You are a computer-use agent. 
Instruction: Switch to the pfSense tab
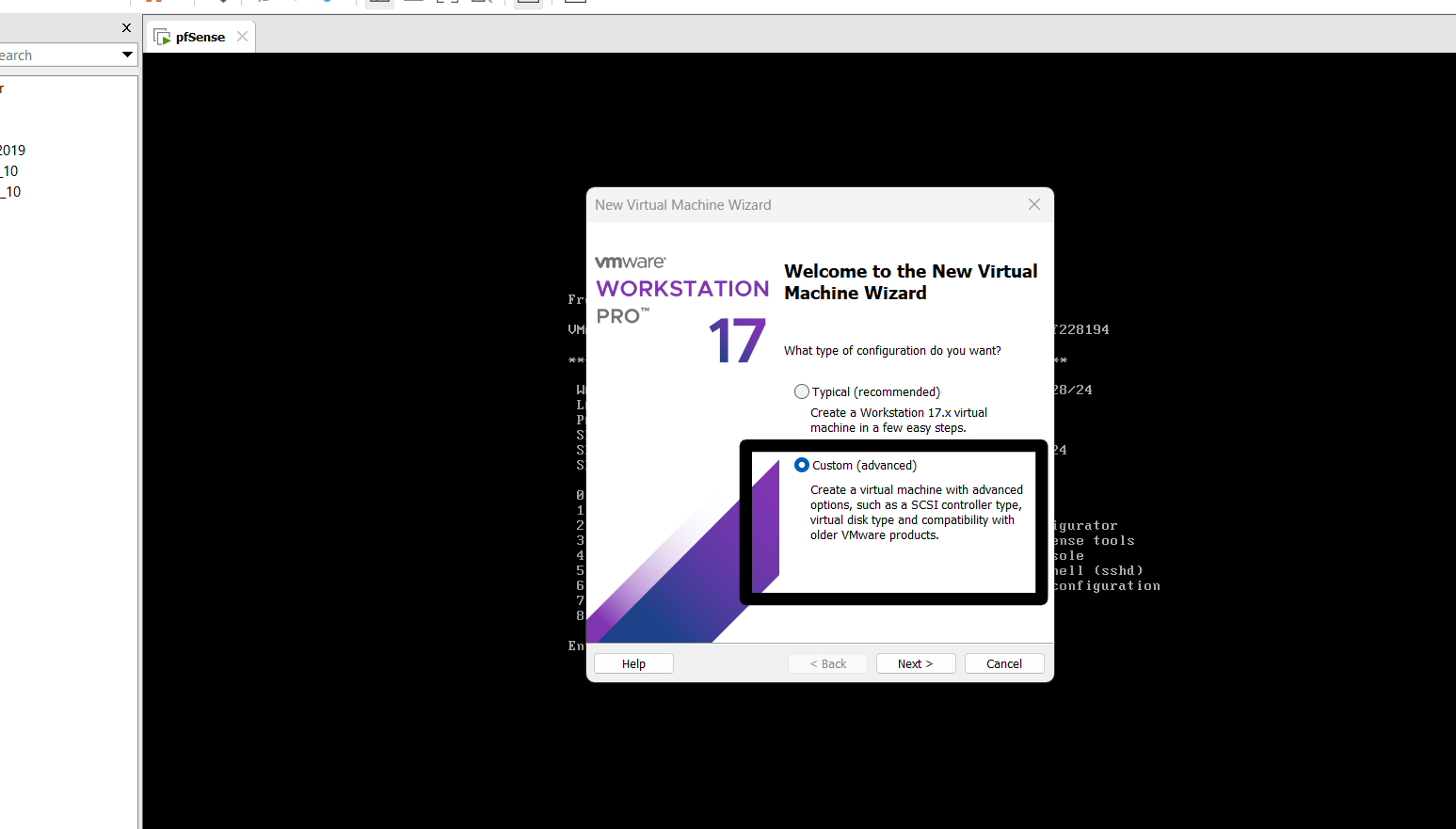(x=200, y=37)
